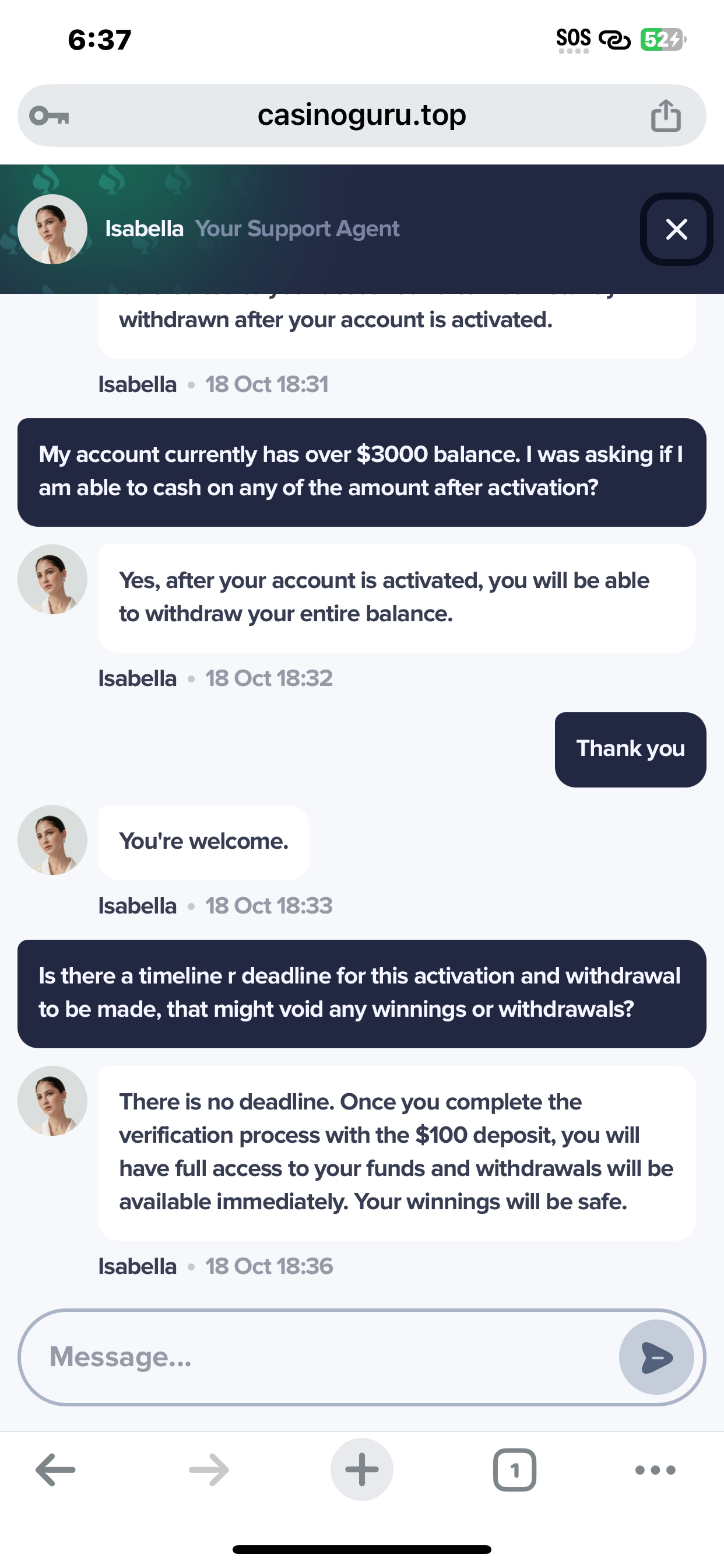Tap the 18 Oct 18:36 timestamp

pos(269,1266)
